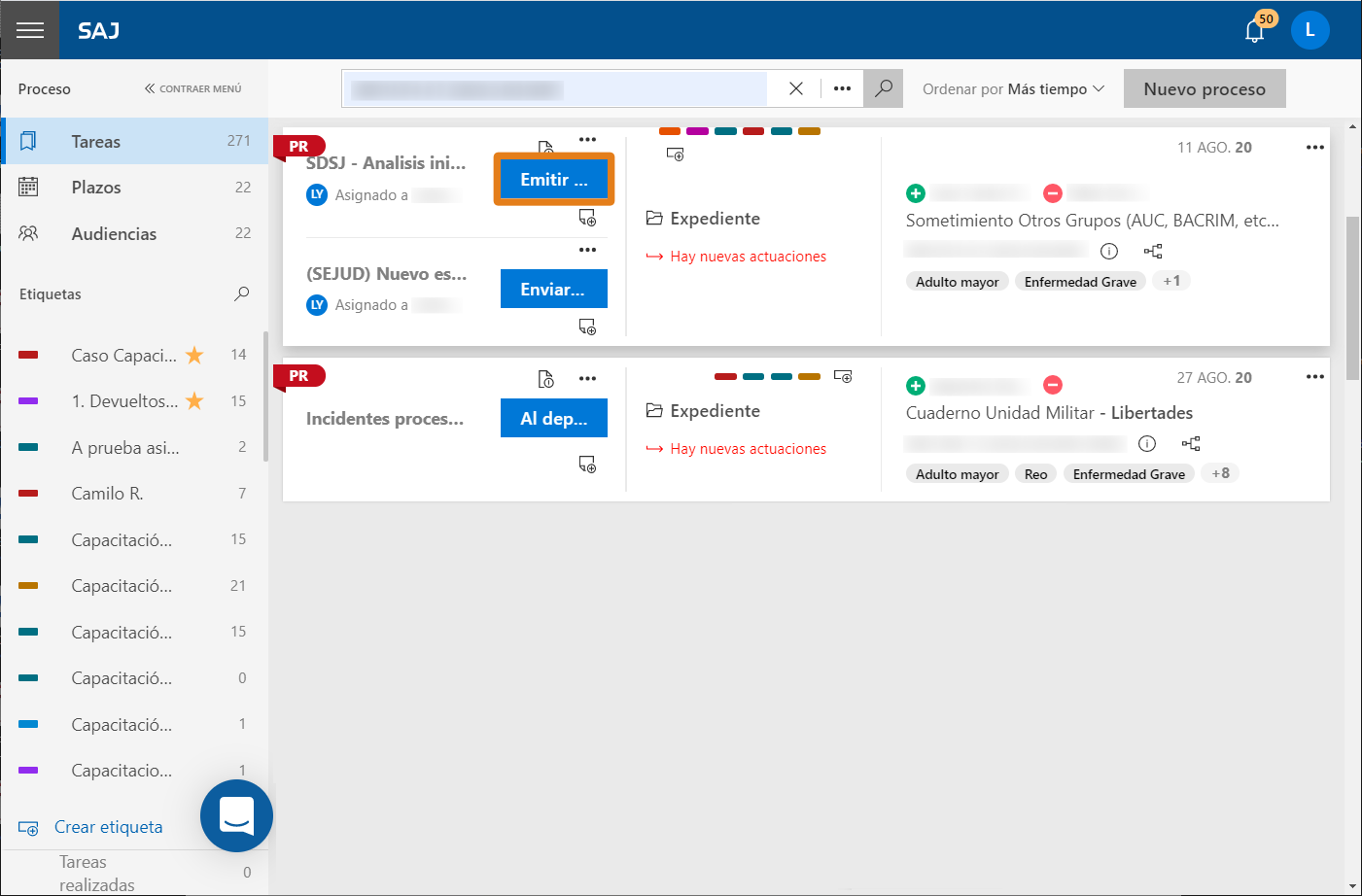
Task: Click info icon in Cuaderno Unidad Militar card
Action: coord(1147,443)
